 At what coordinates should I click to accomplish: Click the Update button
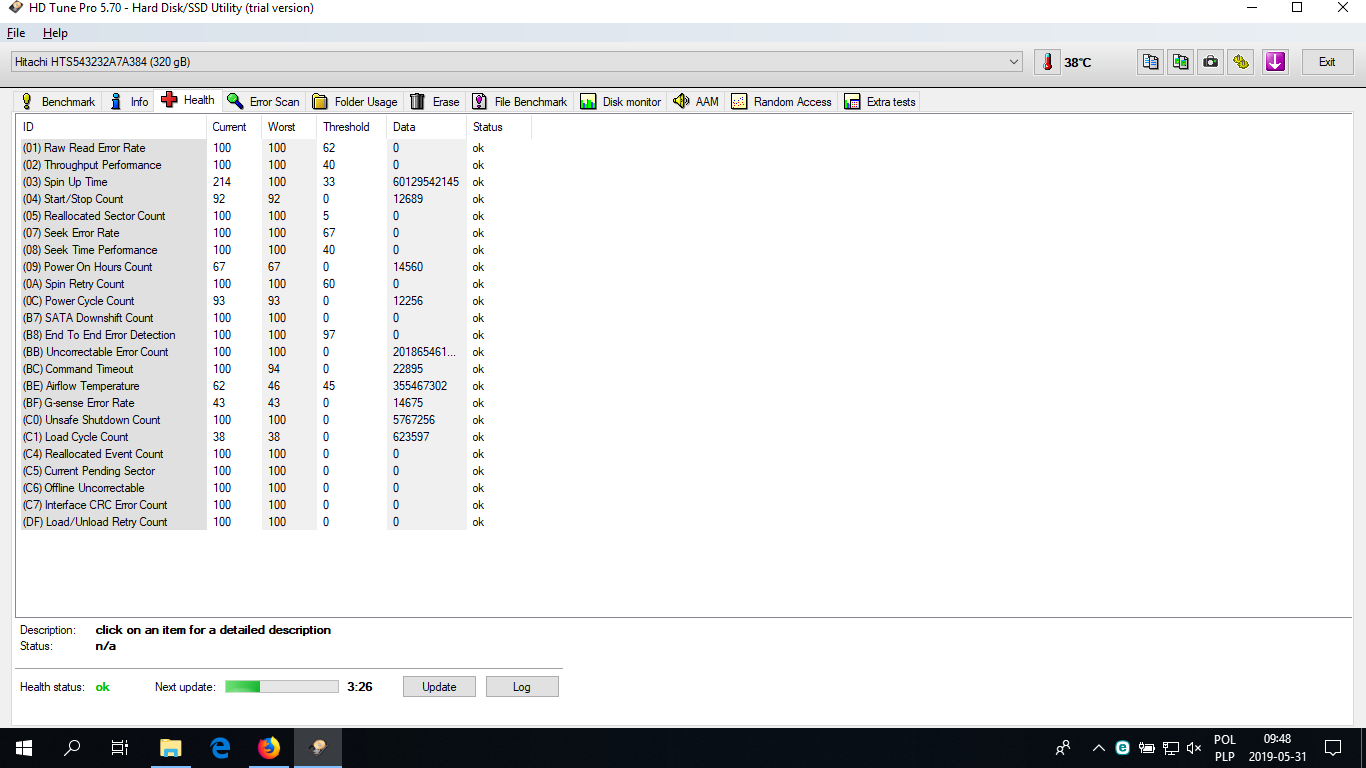coord(439,687)
